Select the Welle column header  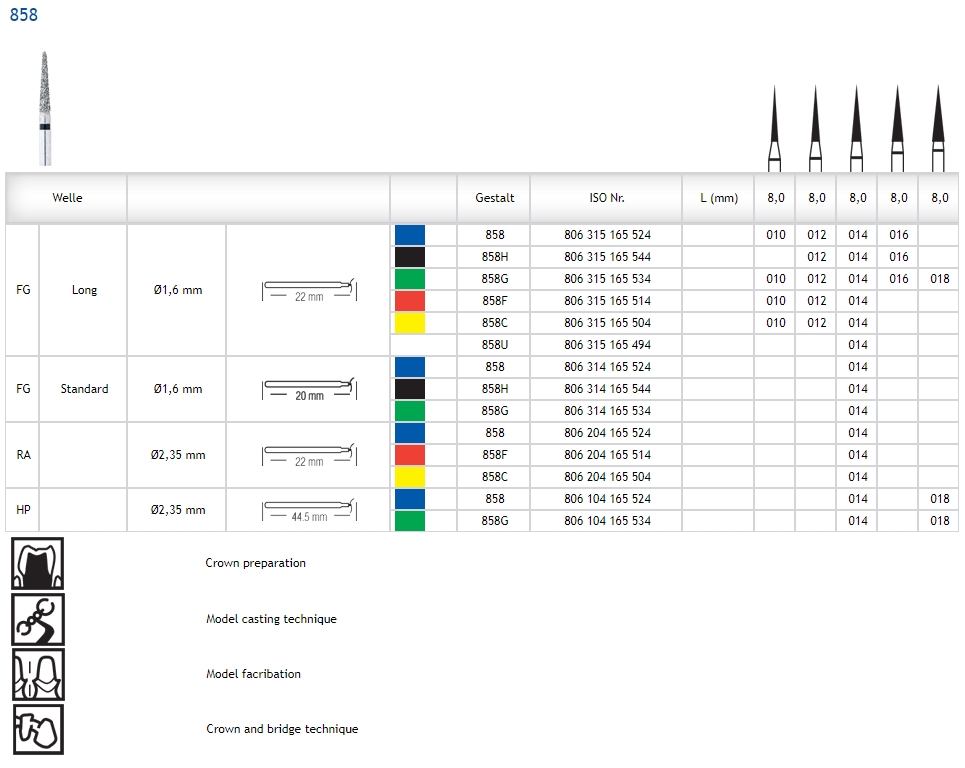(x=67, y=198)
